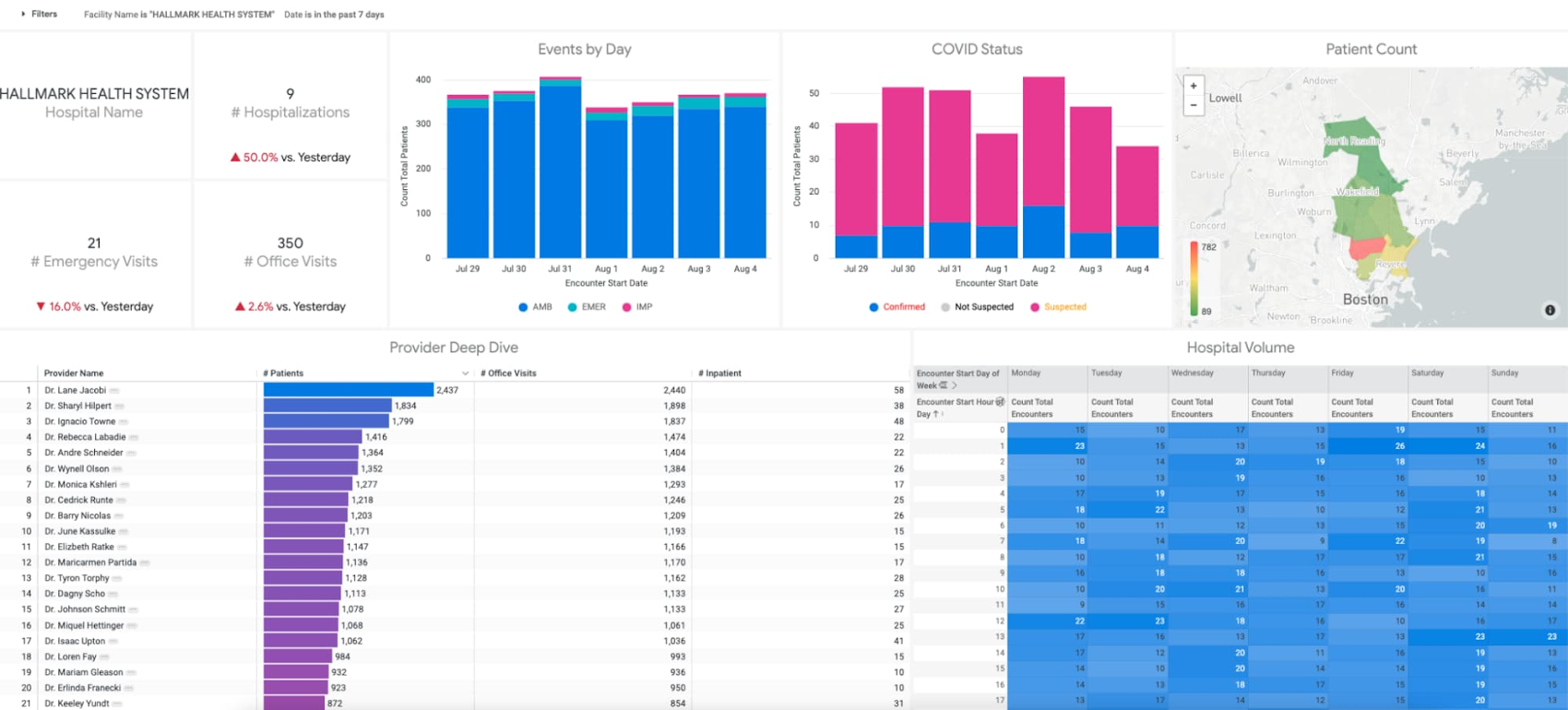Image resolution: width=1568 pixels, height=710 pixels.
Task: Click the # Emergency Visits value 21
Action: tap(94, 243)
